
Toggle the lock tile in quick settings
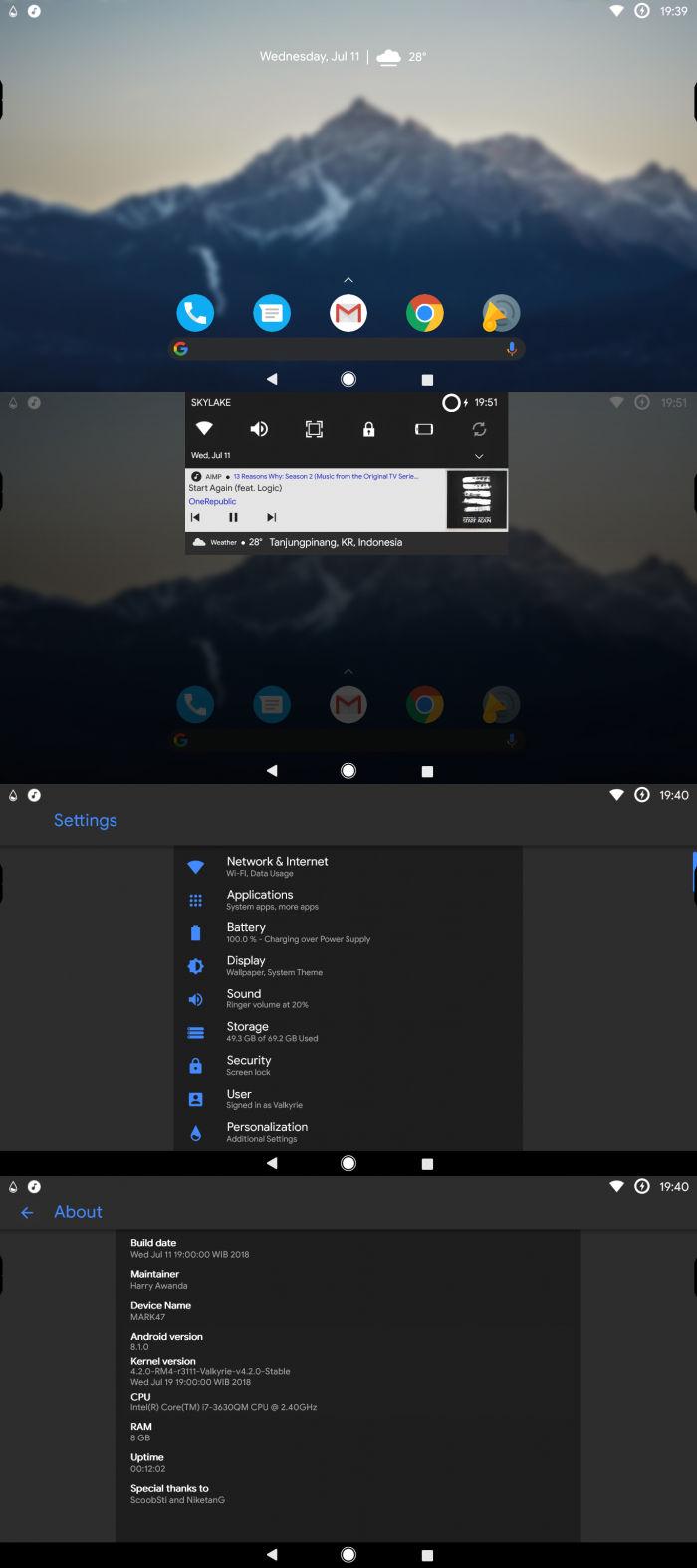[369, 429]
